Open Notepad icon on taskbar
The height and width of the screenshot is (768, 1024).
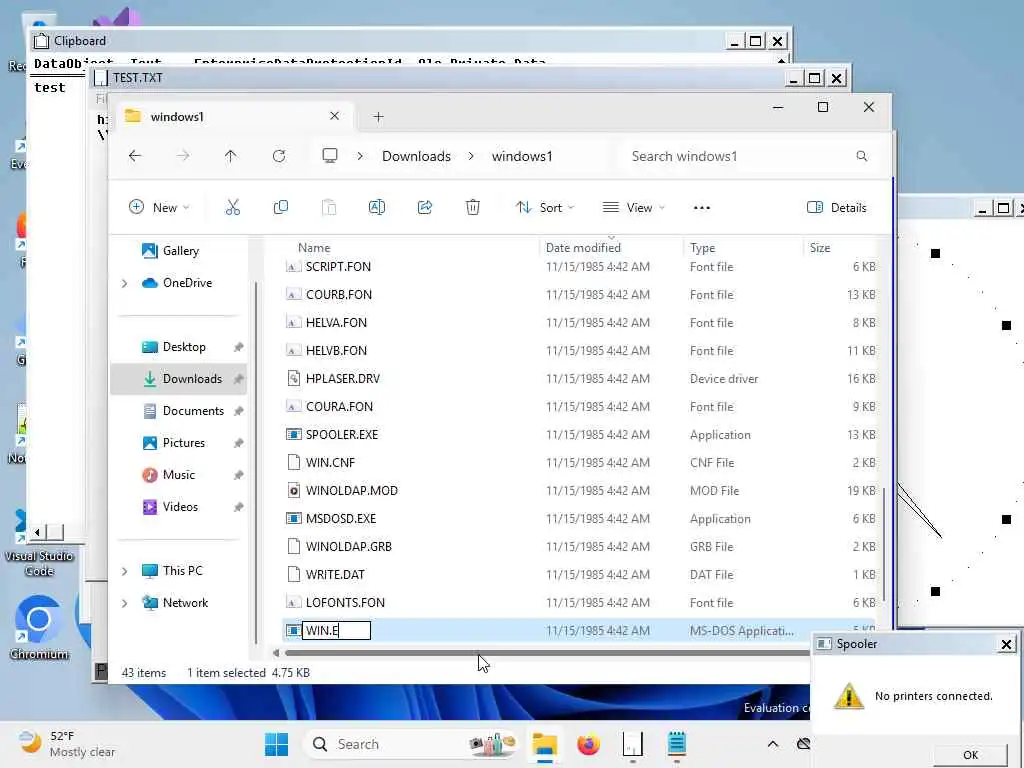point(677,744)
